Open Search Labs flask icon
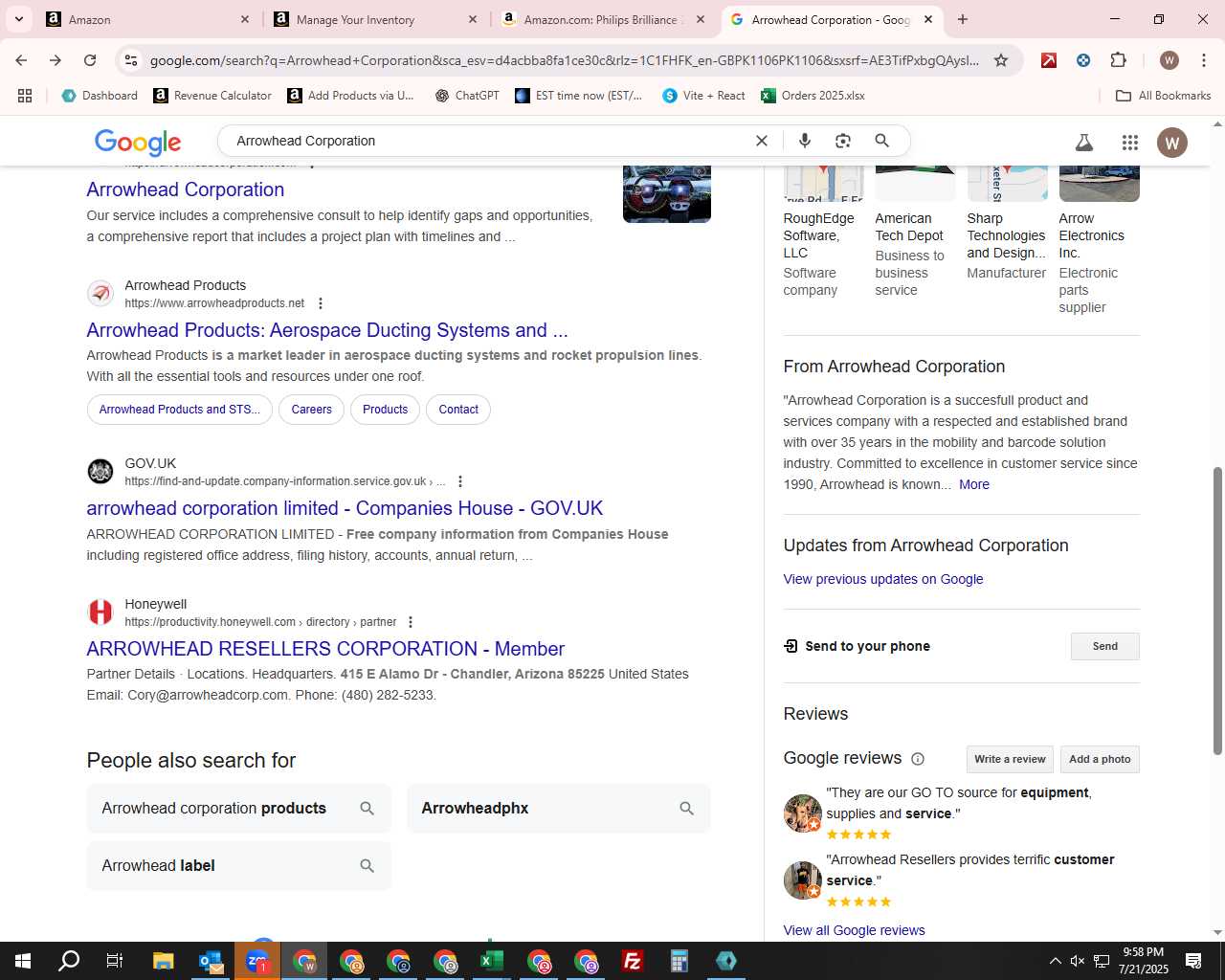Screen dimensions: 1225x980 [x=1084, y=143]
